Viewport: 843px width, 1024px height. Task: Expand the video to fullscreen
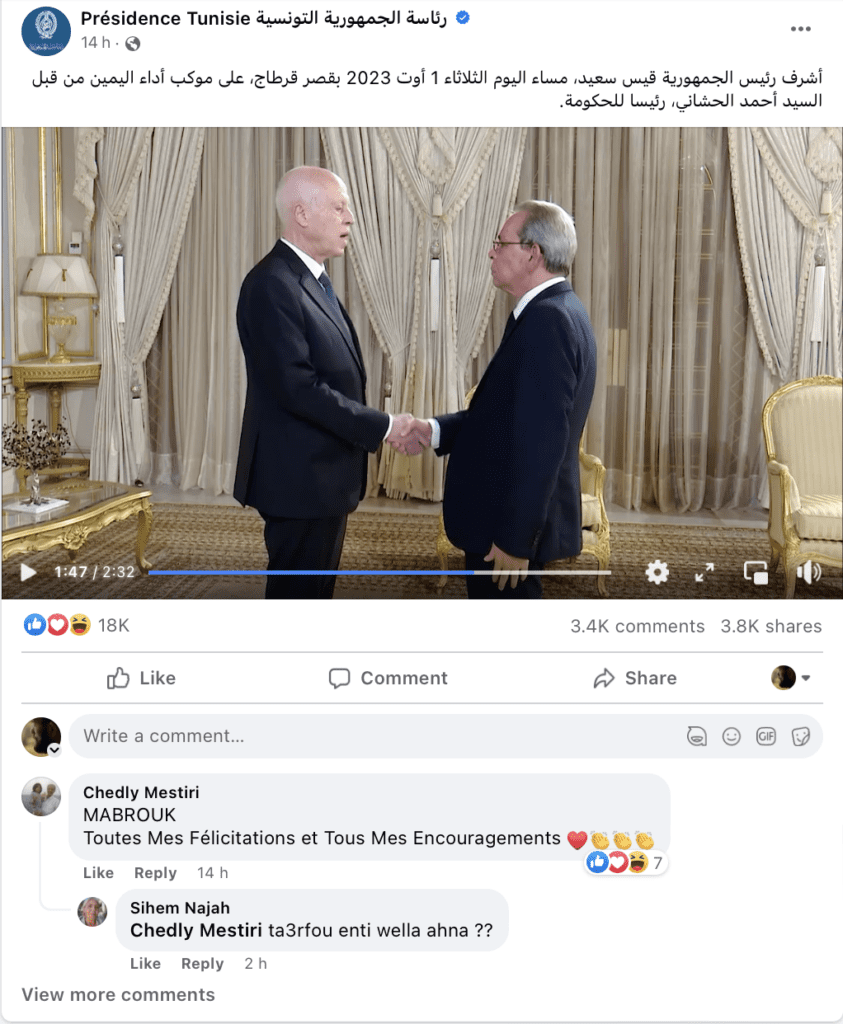tap(704, 573)
